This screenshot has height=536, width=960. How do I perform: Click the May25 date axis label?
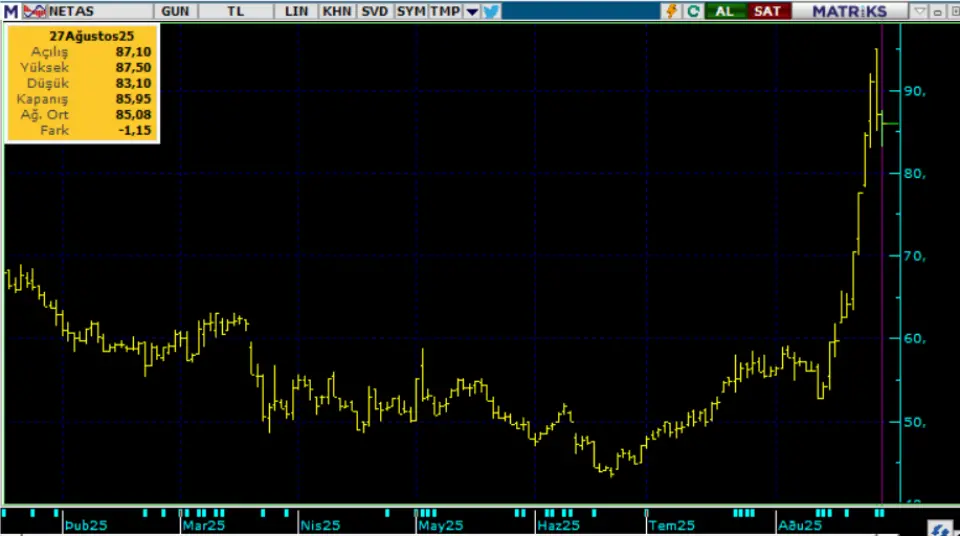441,526
